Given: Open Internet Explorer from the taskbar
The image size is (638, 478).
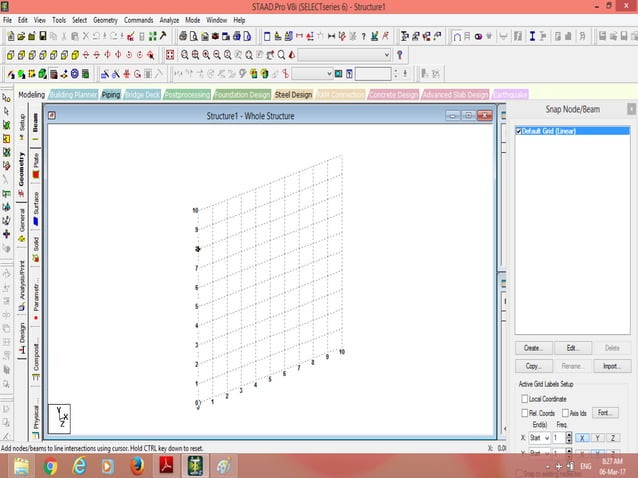Looking at the screenshot, I should click(x=79, y=466).
